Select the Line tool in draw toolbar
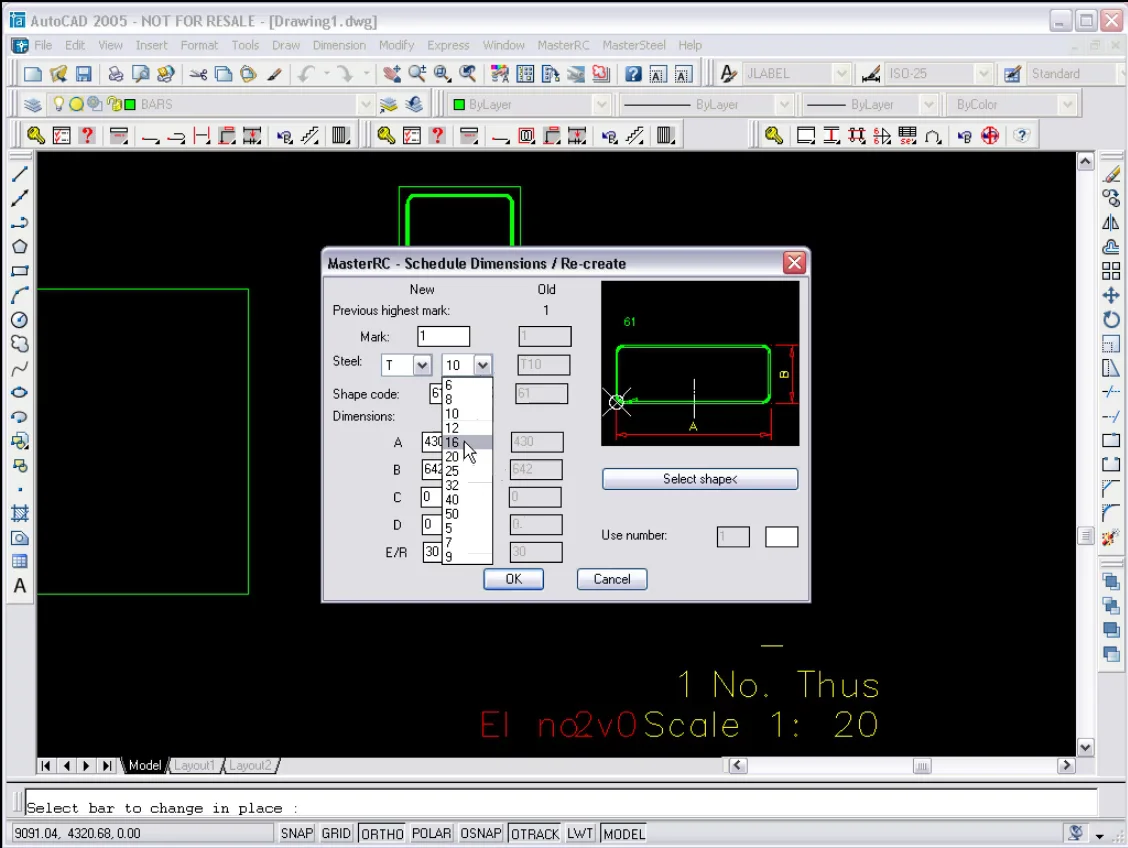The width and height of the screenshot is (1128, 848). point(19,174)
